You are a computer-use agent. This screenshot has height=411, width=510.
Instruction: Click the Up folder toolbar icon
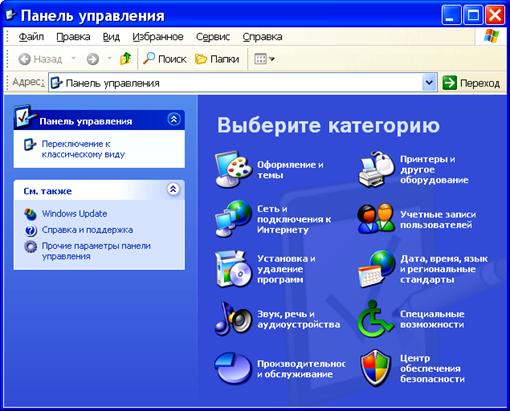pos(125,59)
